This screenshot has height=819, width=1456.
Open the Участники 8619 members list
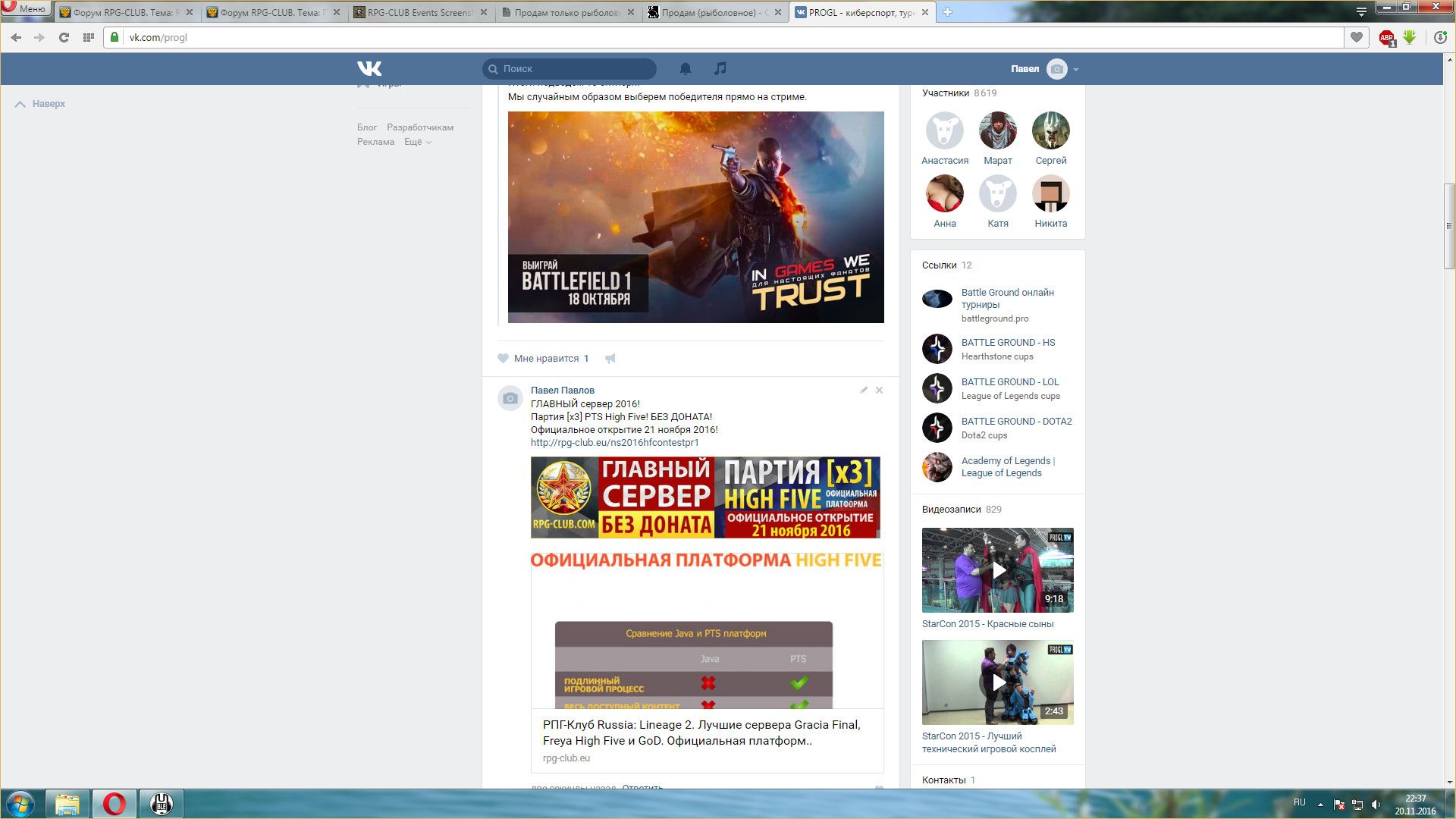(959, 93)
